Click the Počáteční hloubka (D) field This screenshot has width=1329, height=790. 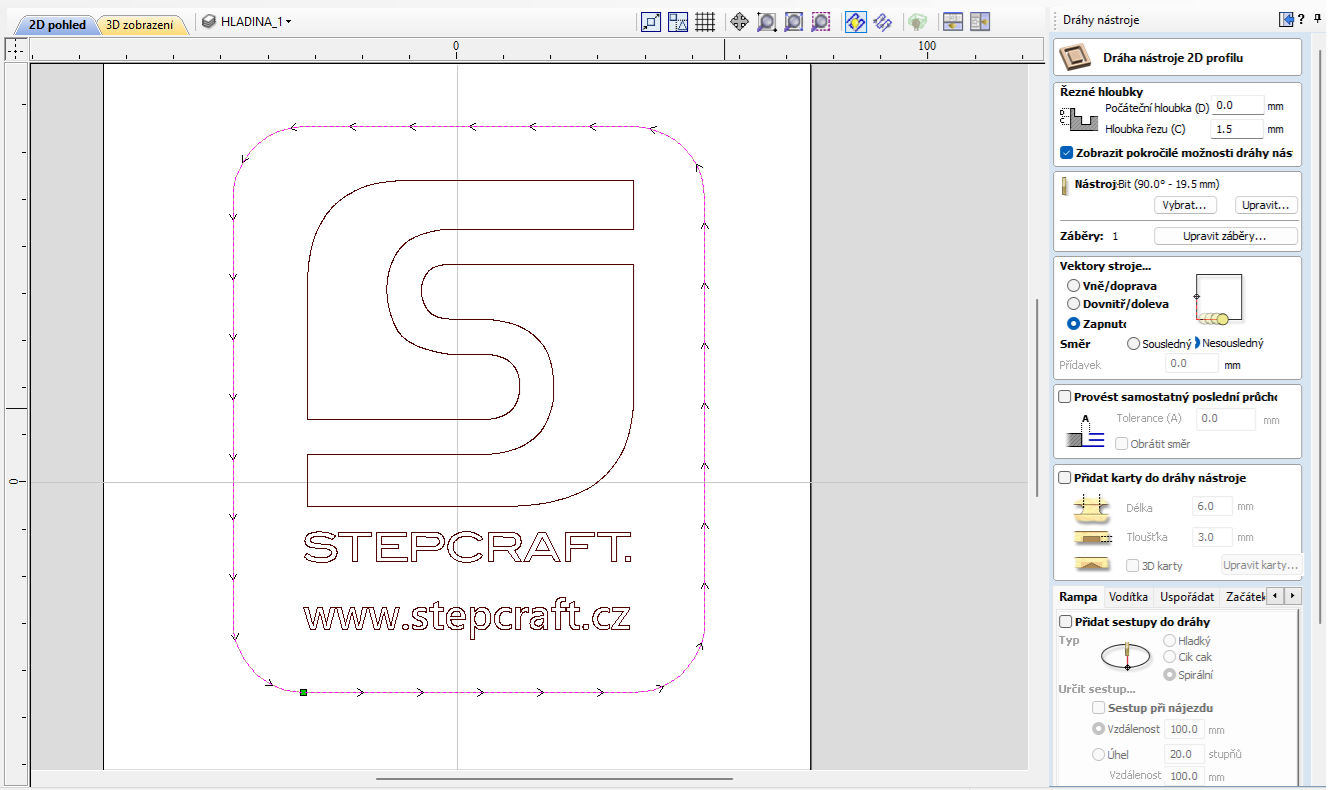tap(1237, 106)
